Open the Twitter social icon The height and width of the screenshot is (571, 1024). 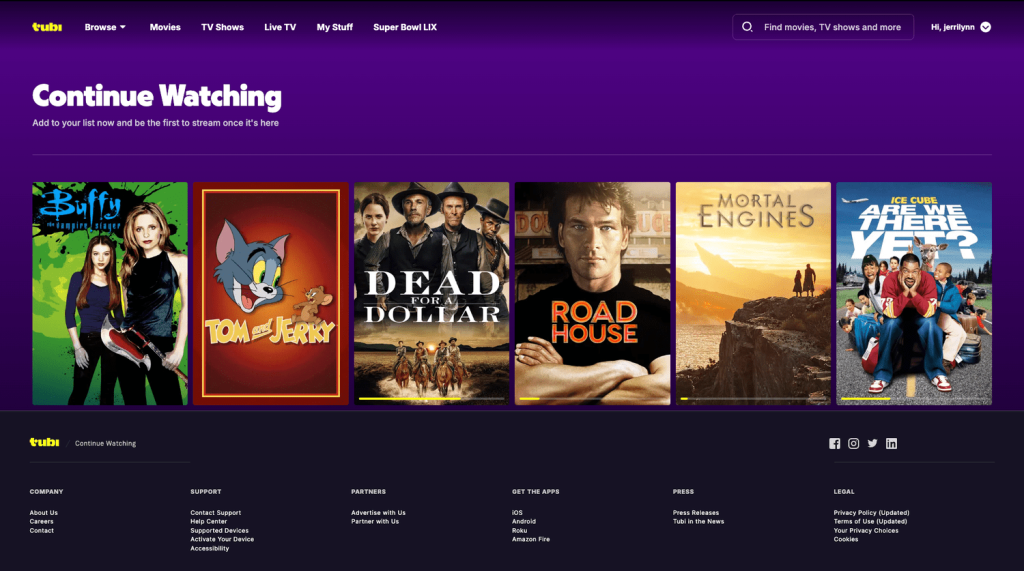coord(872,444)
